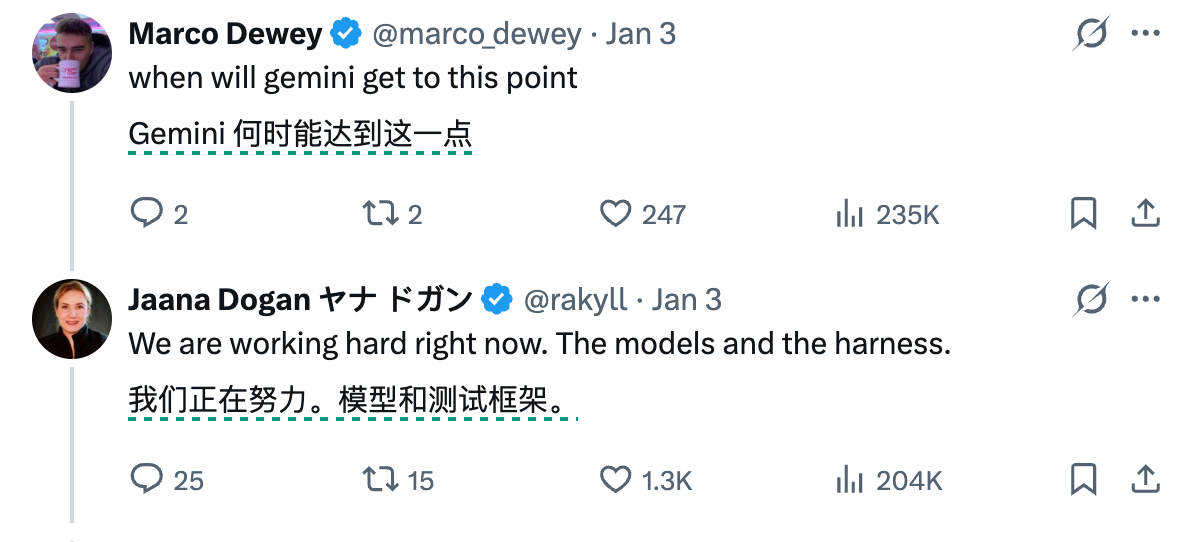Like Jaana Dogan's tweet
Screen dimensions: 1186x542
(615, 479)
